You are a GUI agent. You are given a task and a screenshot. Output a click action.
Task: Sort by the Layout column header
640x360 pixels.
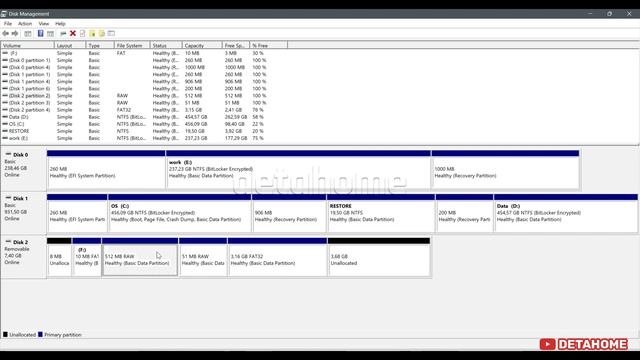[70, 45]
